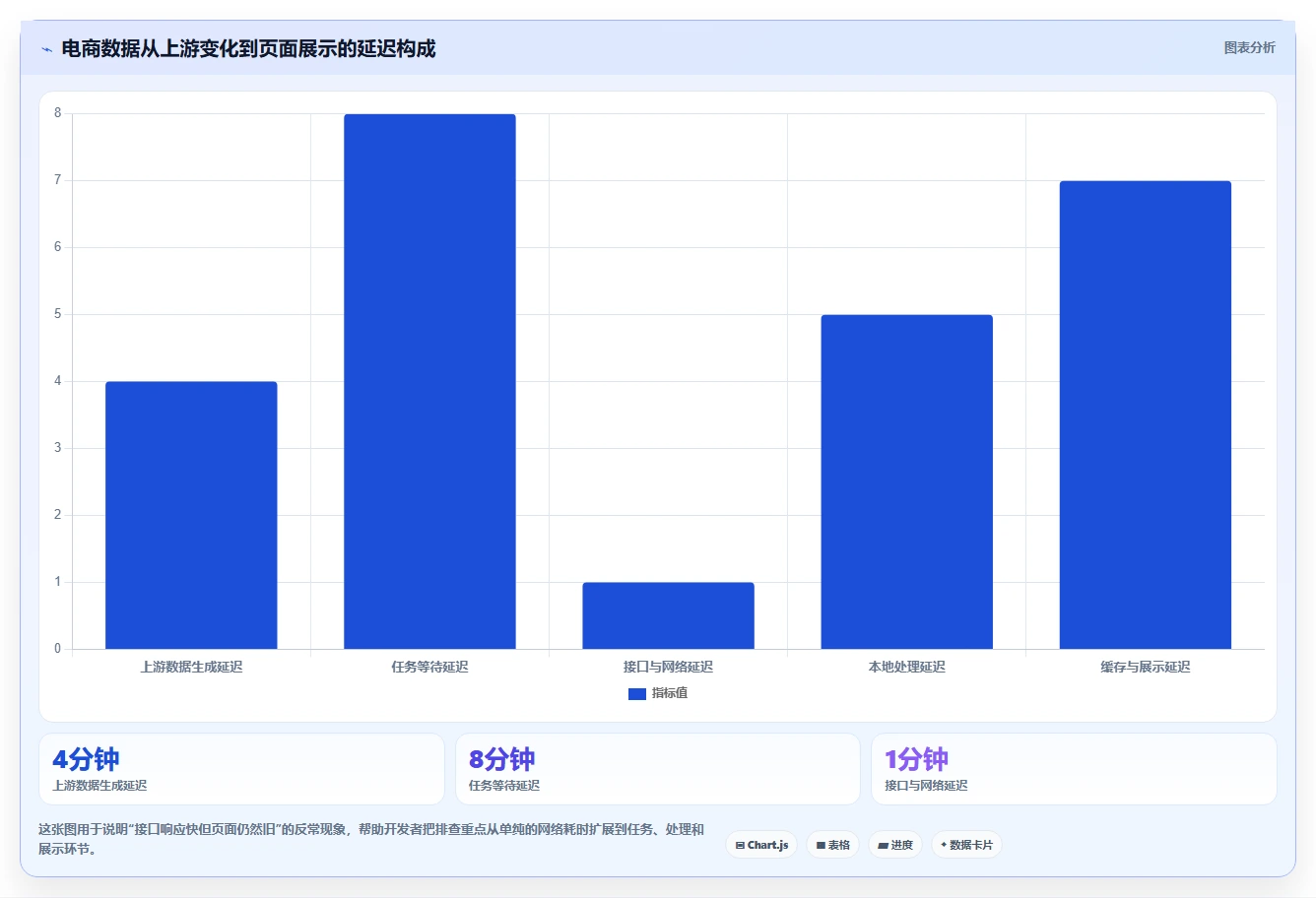Select the 缓存与展示延迟 bar
The width and height of the screenshot is (1316, 898).
(1145, 415)
